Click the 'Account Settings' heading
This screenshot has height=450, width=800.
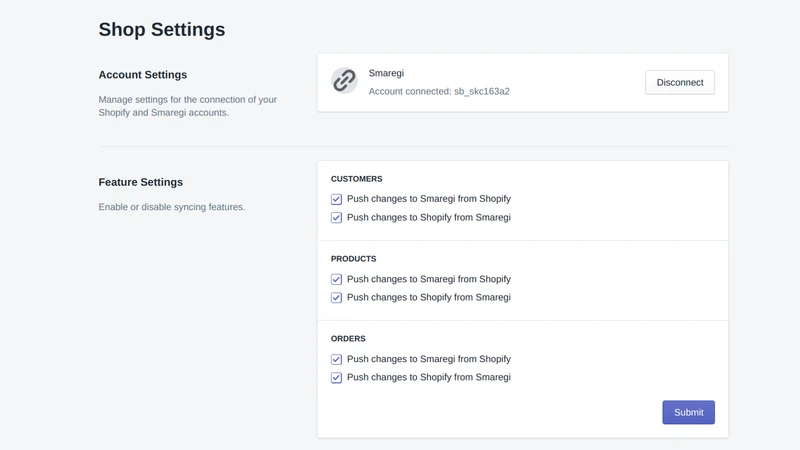[x=143, y=74]
